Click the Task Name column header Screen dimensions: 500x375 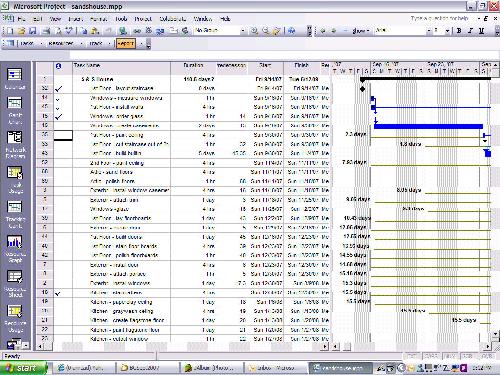121,68
